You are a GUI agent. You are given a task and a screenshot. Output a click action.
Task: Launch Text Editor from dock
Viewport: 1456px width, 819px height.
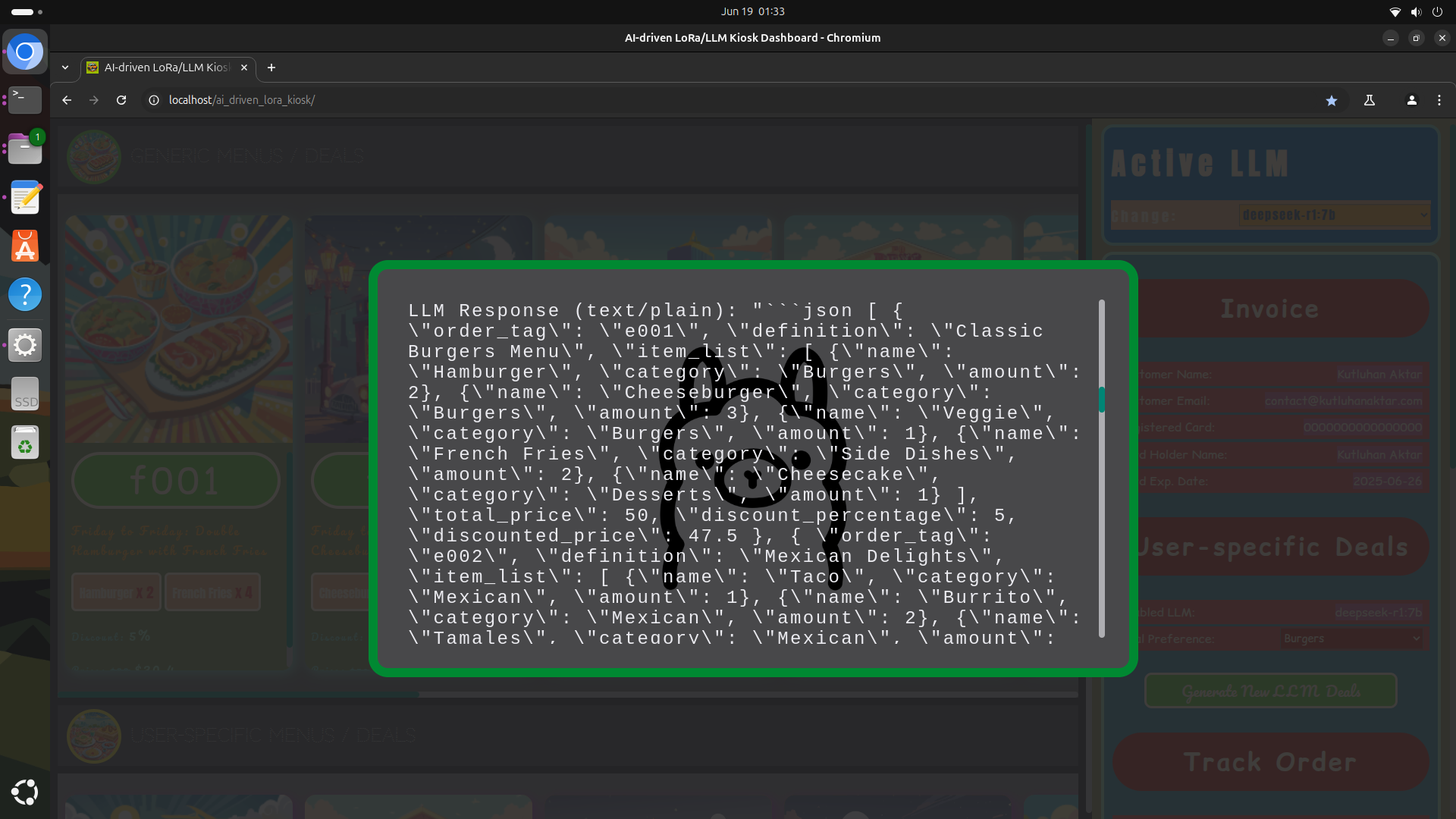point(25,197)
